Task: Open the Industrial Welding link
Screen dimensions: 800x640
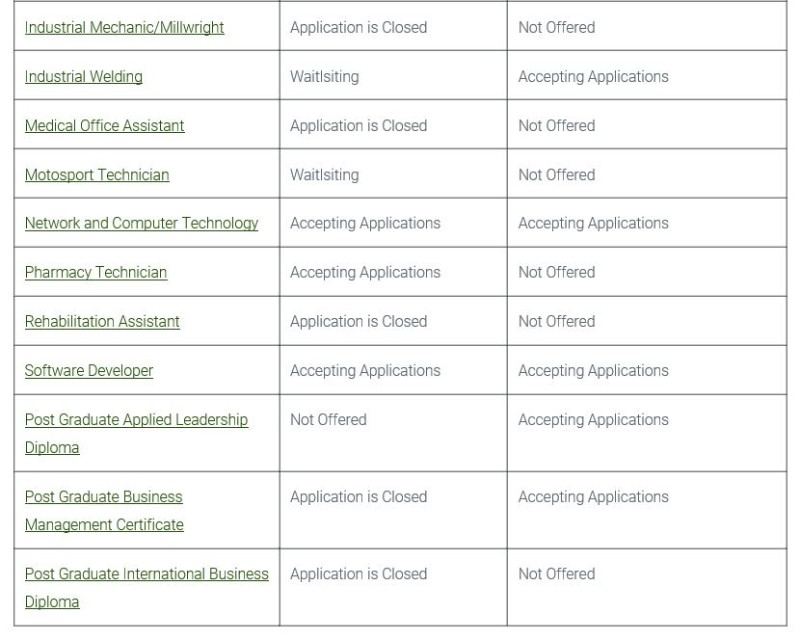Action: point(84,77)
